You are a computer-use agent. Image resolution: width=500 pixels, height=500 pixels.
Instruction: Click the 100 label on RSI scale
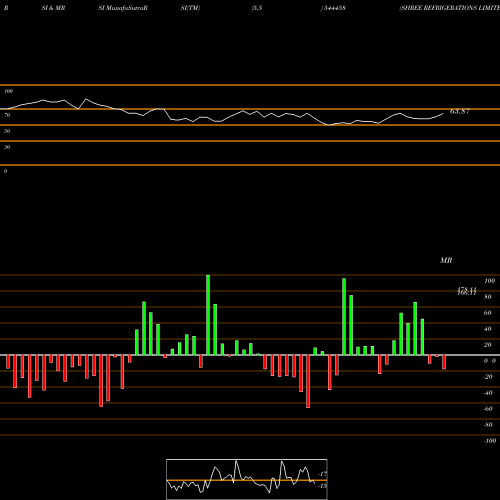[8, 91]
